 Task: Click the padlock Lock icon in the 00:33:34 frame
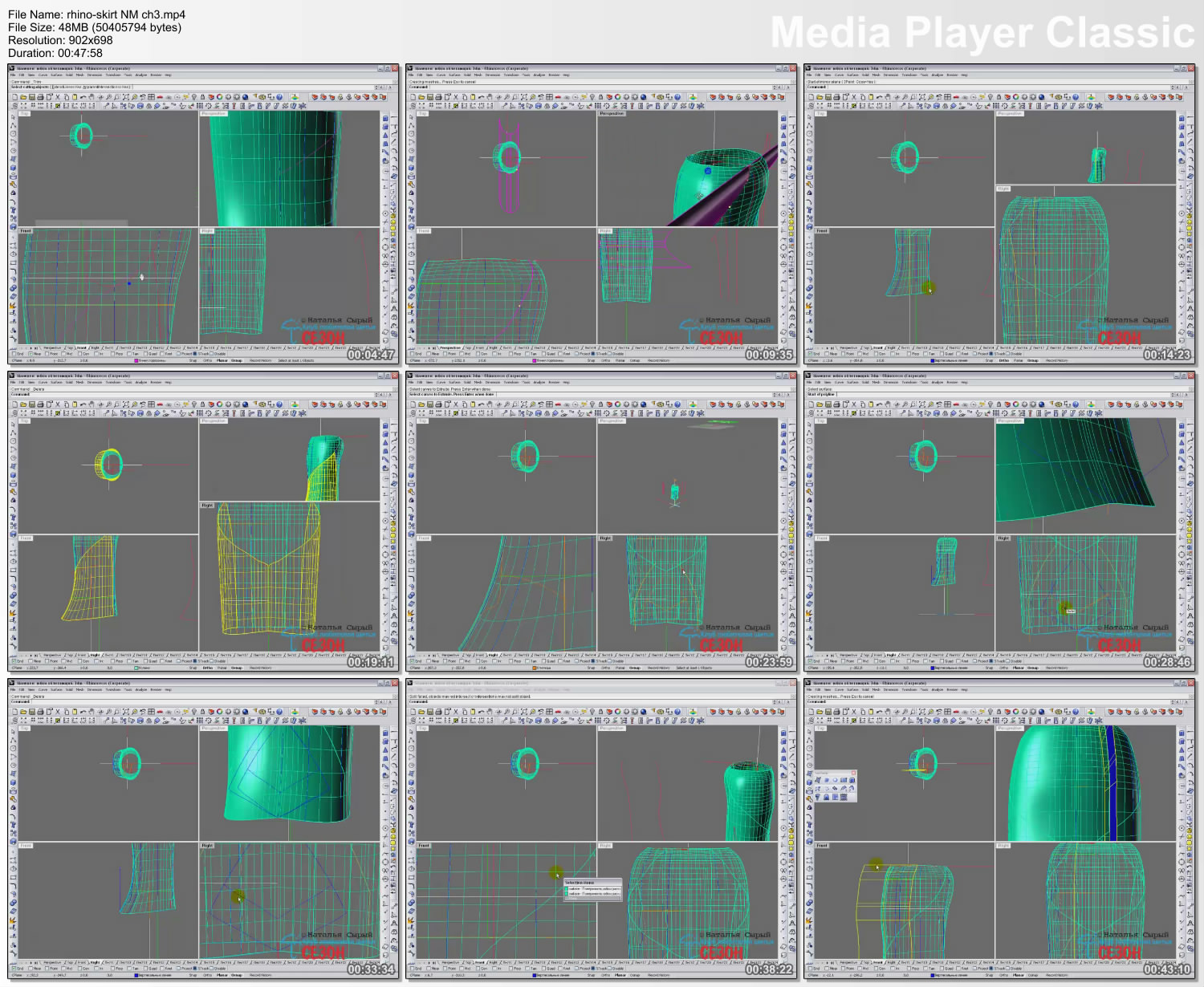[x=202, y=712]
